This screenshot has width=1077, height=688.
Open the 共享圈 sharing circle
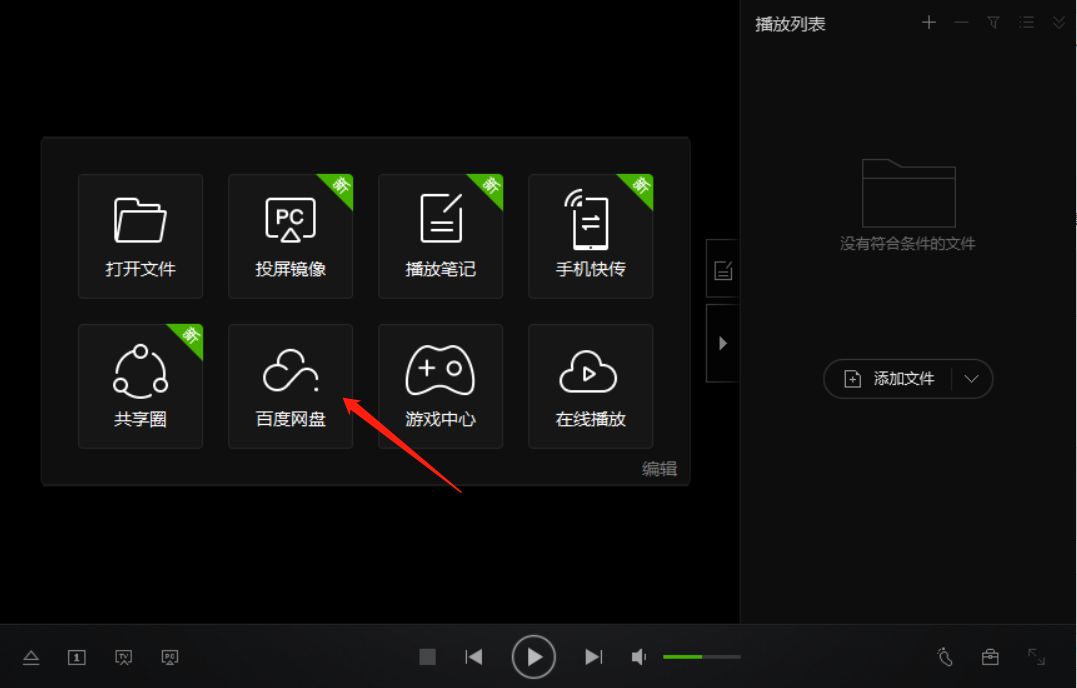coord(140,386)
